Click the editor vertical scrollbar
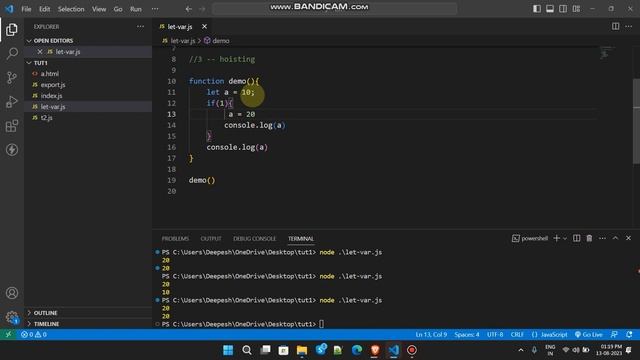Viewport: 640px width, 360px height. [x=636, y=121]
